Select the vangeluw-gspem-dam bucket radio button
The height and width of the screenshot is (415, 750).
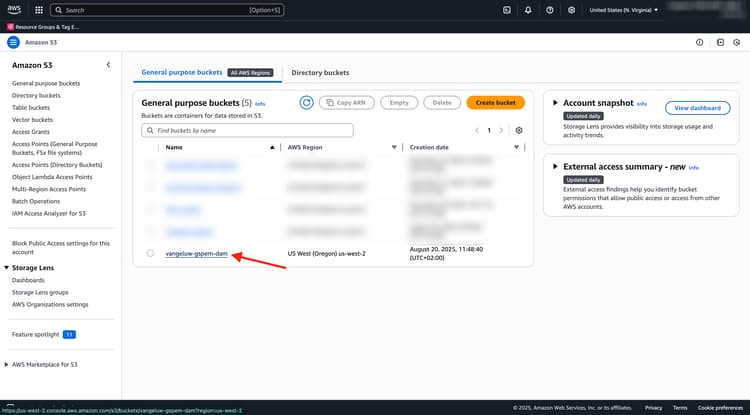(150, 253)
